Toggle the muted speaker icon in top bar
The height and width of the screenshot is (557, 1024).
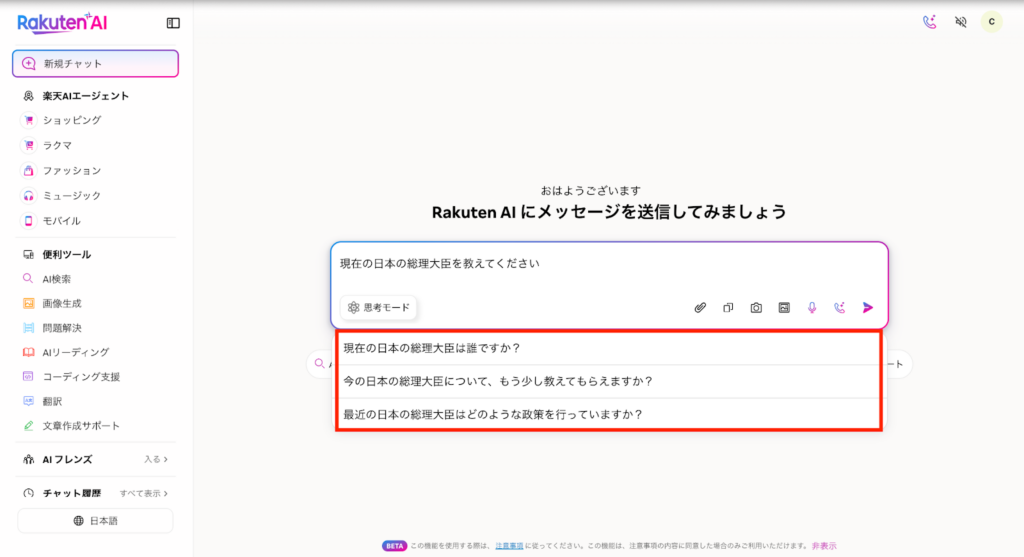point(961,22)
